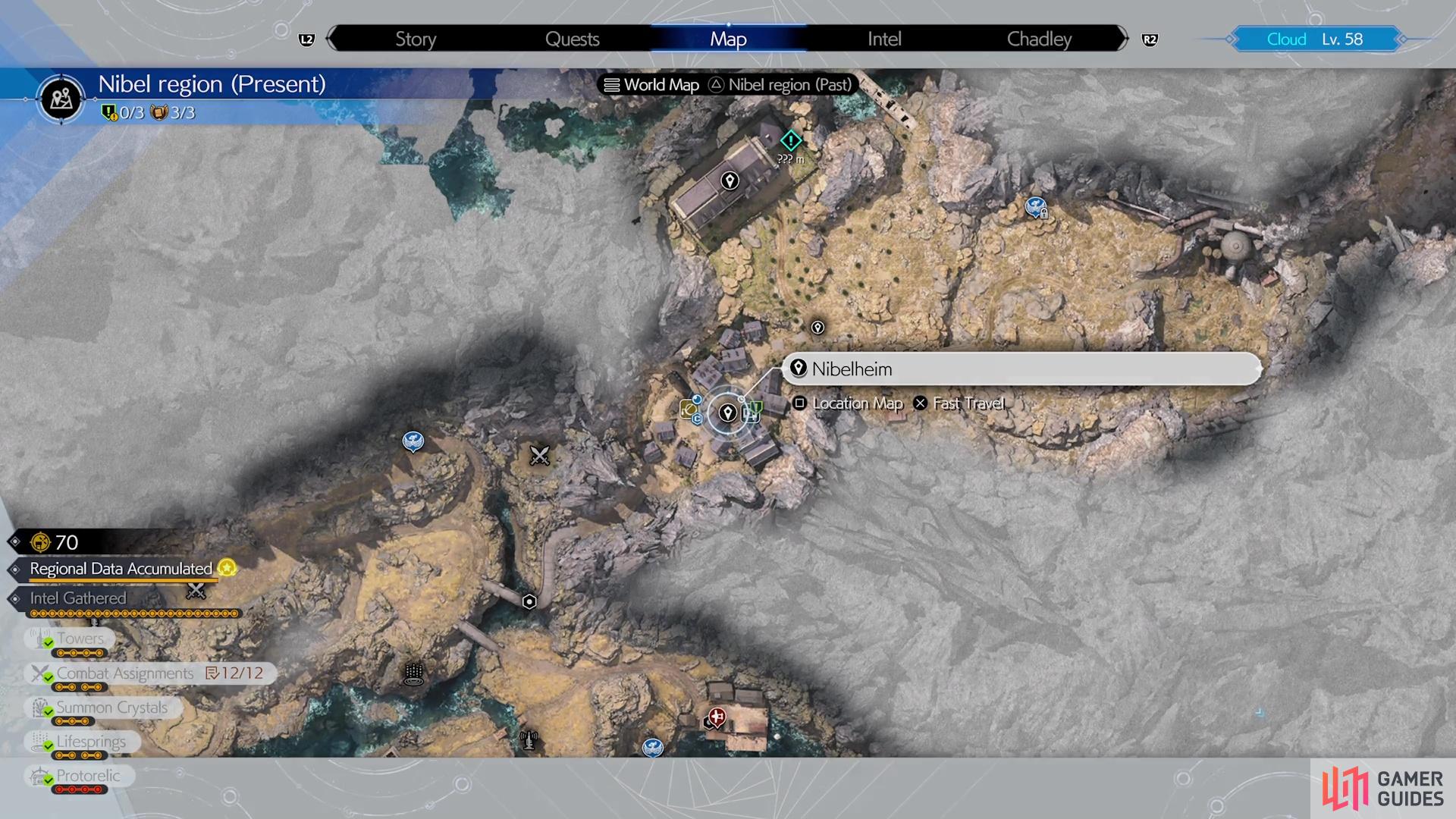
Task: Select the Cloud Lv. 58 badge
Action: 1315,39
